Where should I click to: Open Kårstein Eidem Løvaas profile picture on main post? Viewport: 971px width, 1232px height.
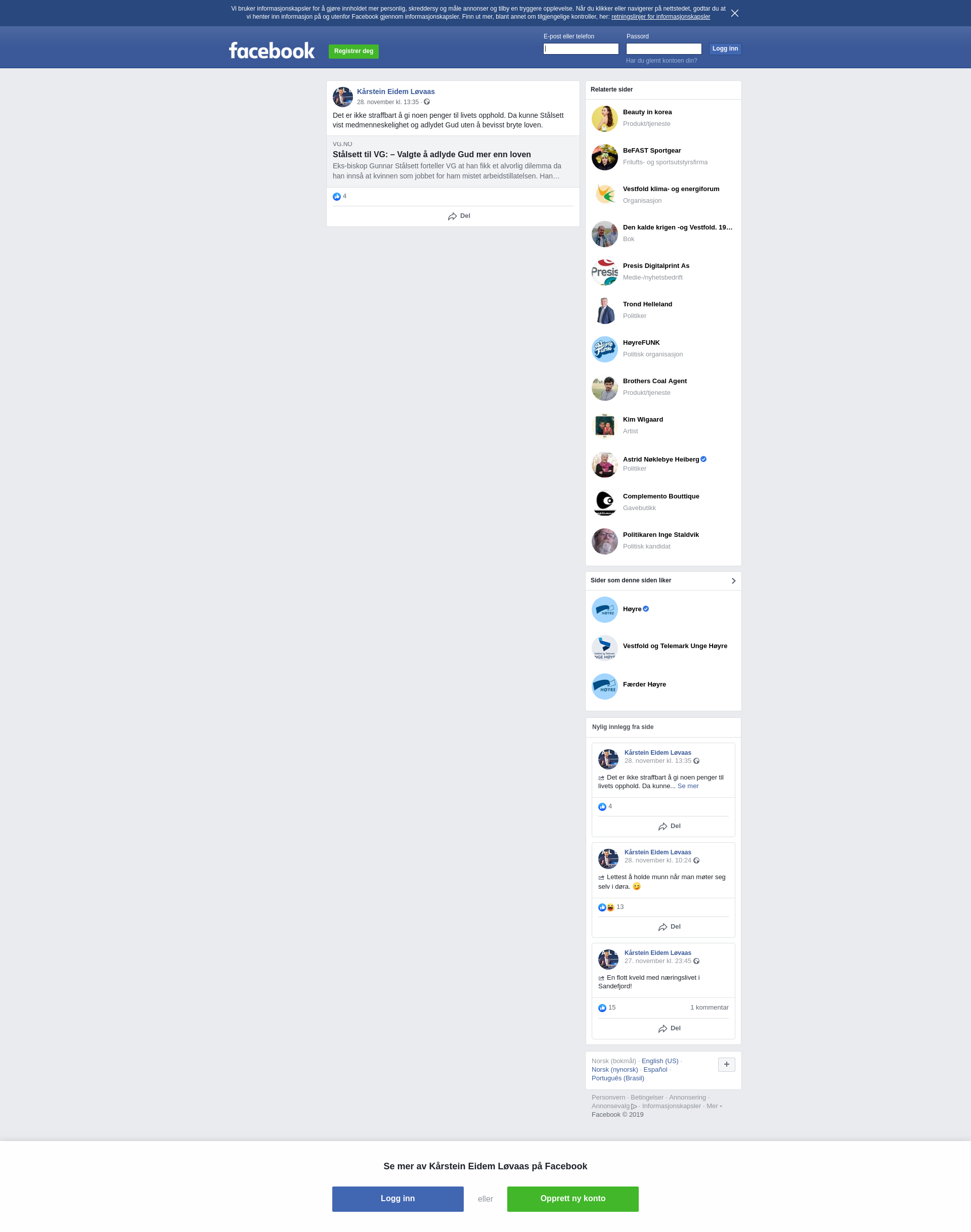click(343, 97)
